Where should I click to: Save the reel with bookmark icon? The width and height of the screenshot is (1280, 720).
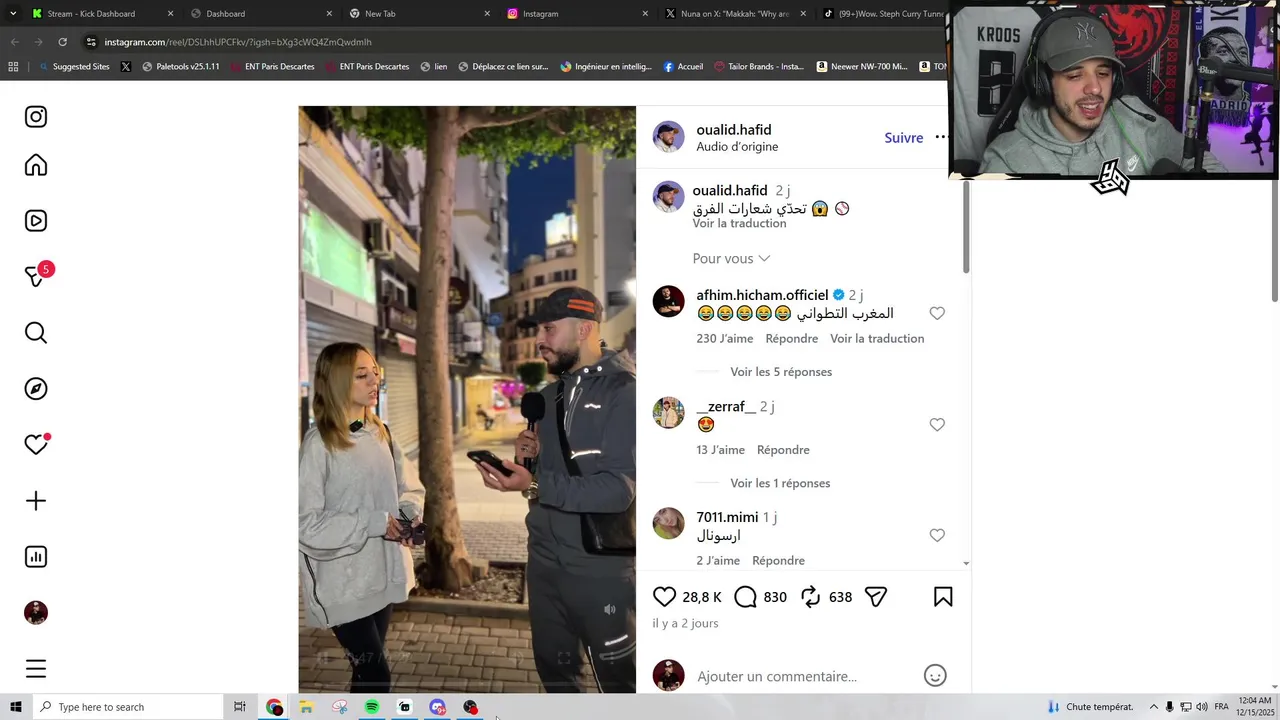(x=943, y=597)
